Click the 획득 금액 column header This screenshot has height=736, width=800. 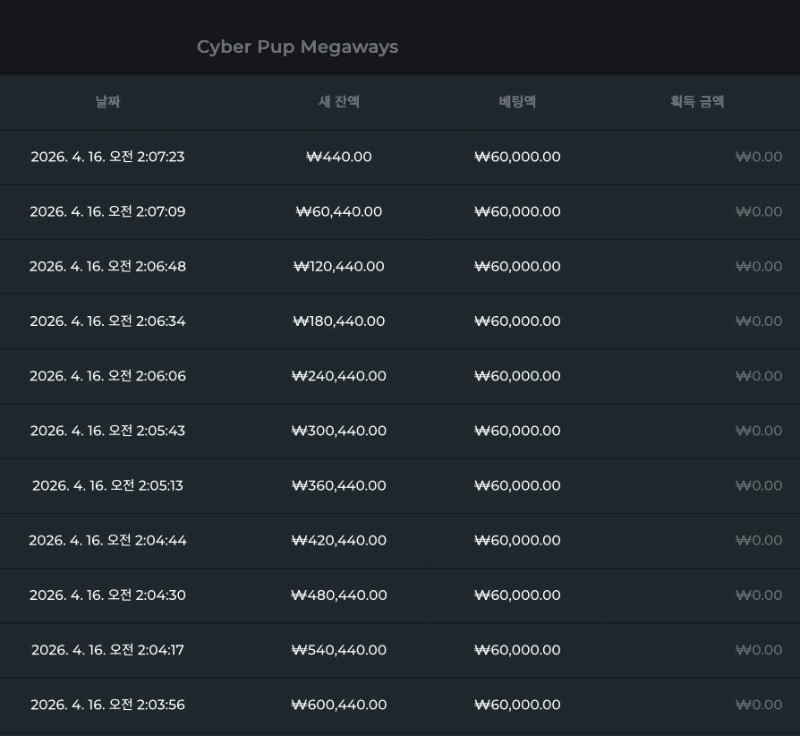[x=697, y=102]
